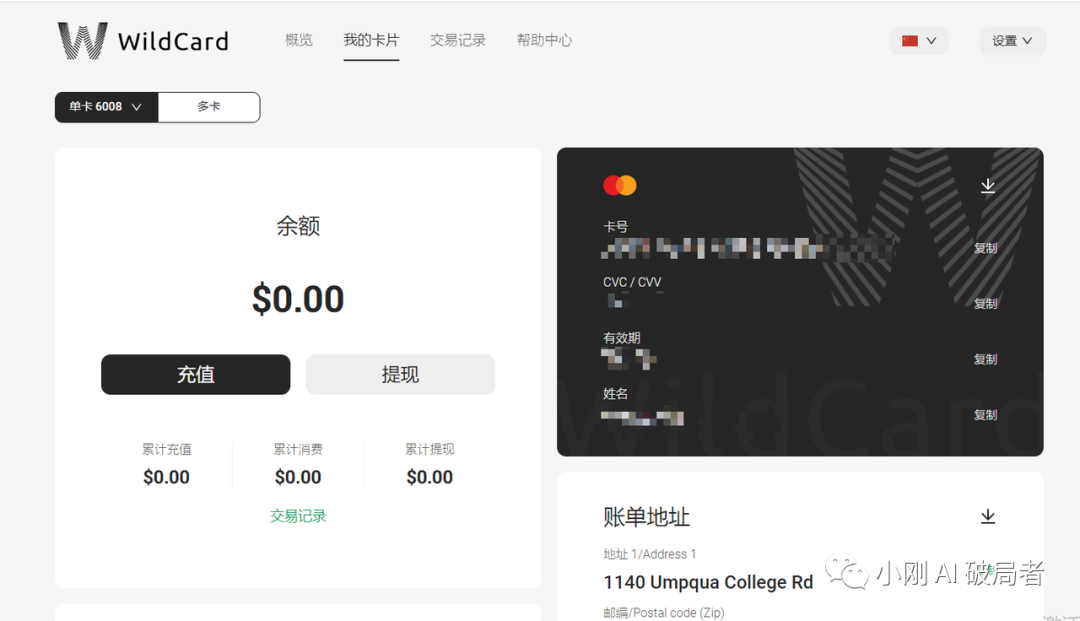Copy the CVC / CVV code
1080x621 pixels.
coord(985,304)
